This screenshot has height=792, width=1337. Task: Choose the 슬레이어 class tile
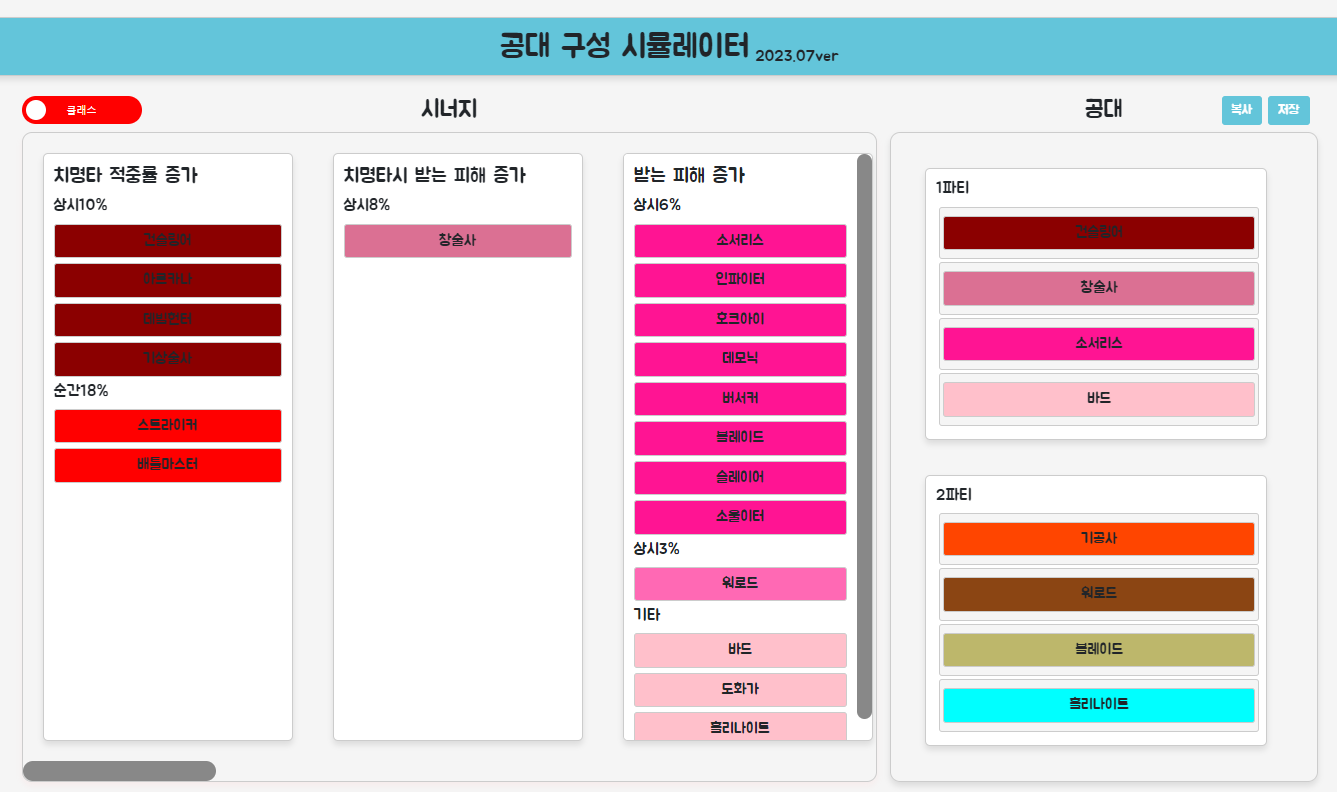(740, 478)
